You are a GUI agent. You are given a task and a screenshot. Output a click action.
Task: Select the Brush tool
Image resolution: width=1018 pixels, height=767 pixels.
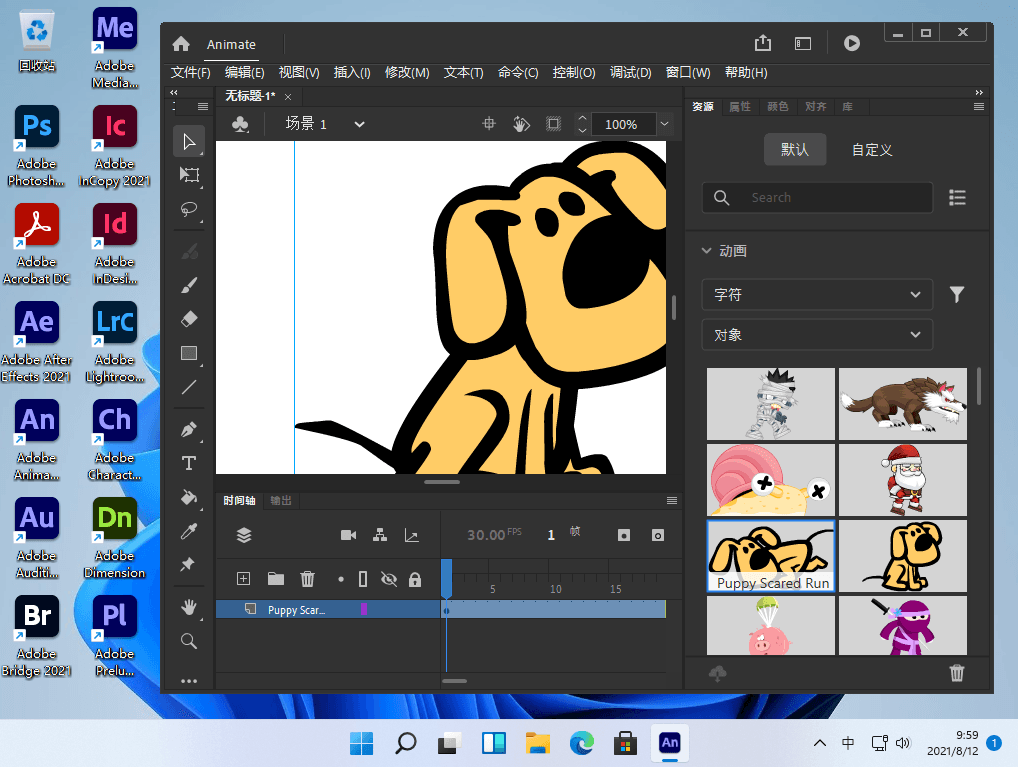[x=189, y=286]
